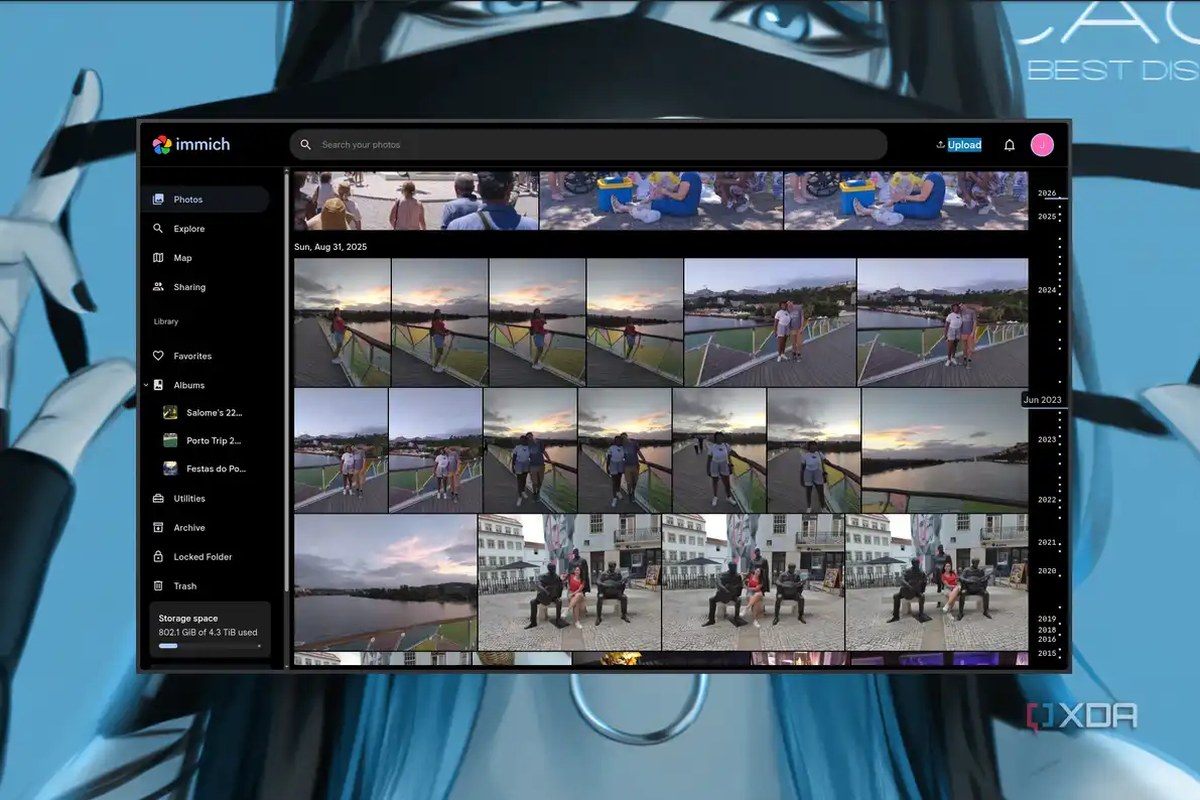Image resolution: width=1200 pixels, height=800 pixels.
Task: Open the Porto Trip 2... album
Action: [204, 440]
